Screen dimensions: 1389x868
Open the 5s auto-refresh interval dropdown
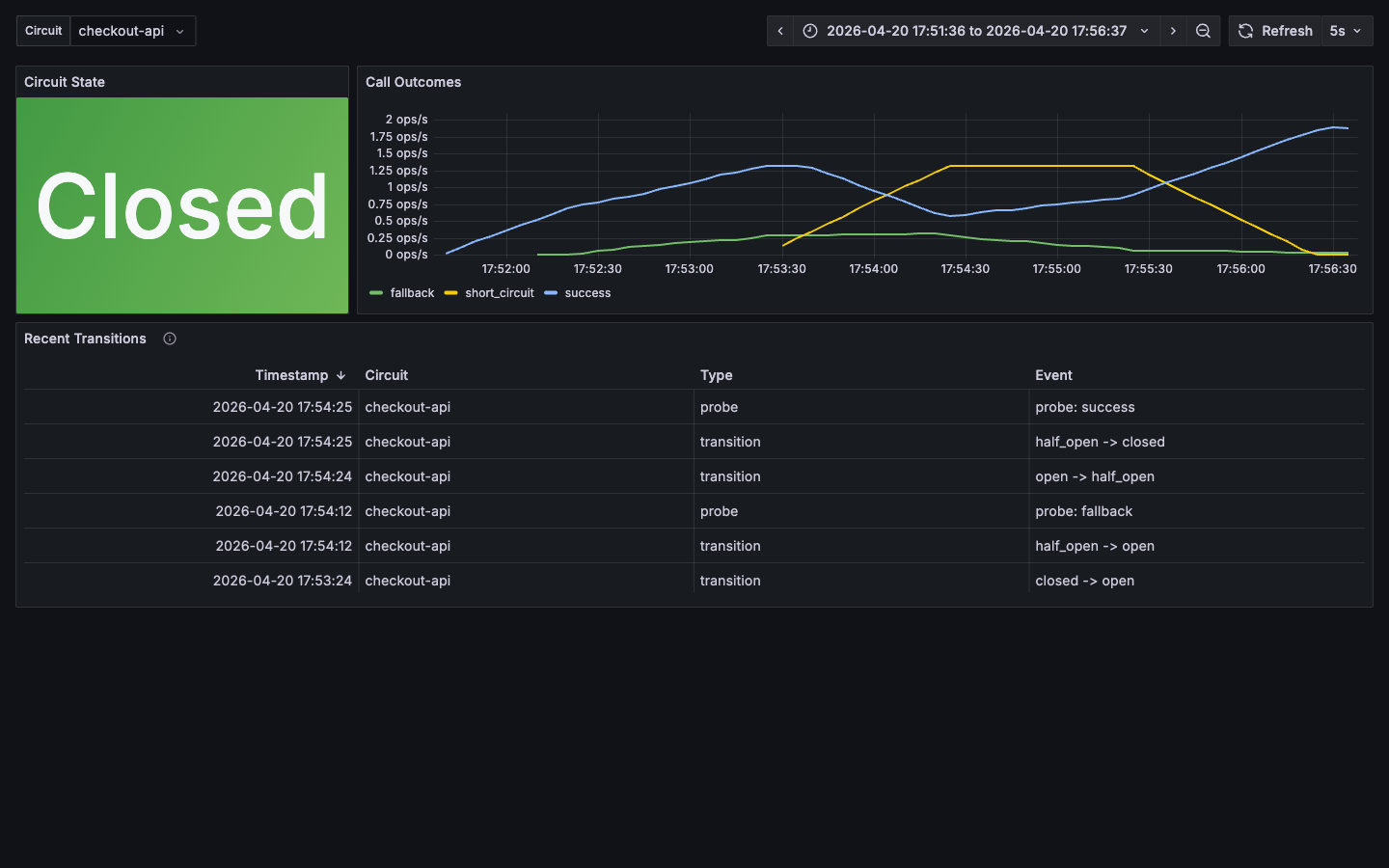(1347, 30)
